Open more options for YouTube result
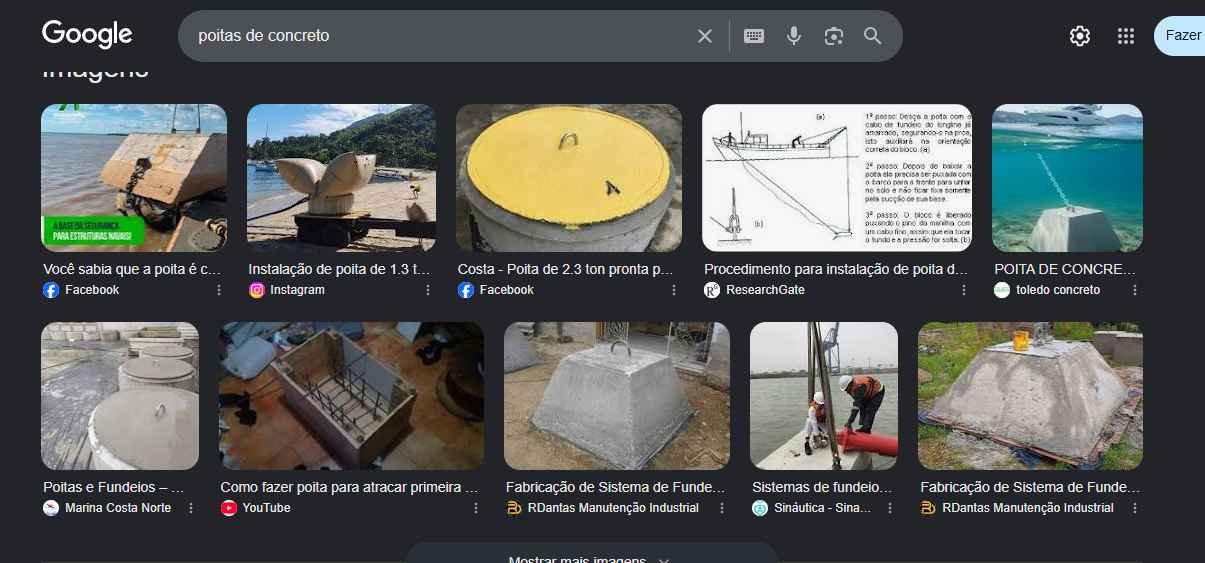Image resolution: width=1205 pixels, height=563 pixels. click(476, 508)
